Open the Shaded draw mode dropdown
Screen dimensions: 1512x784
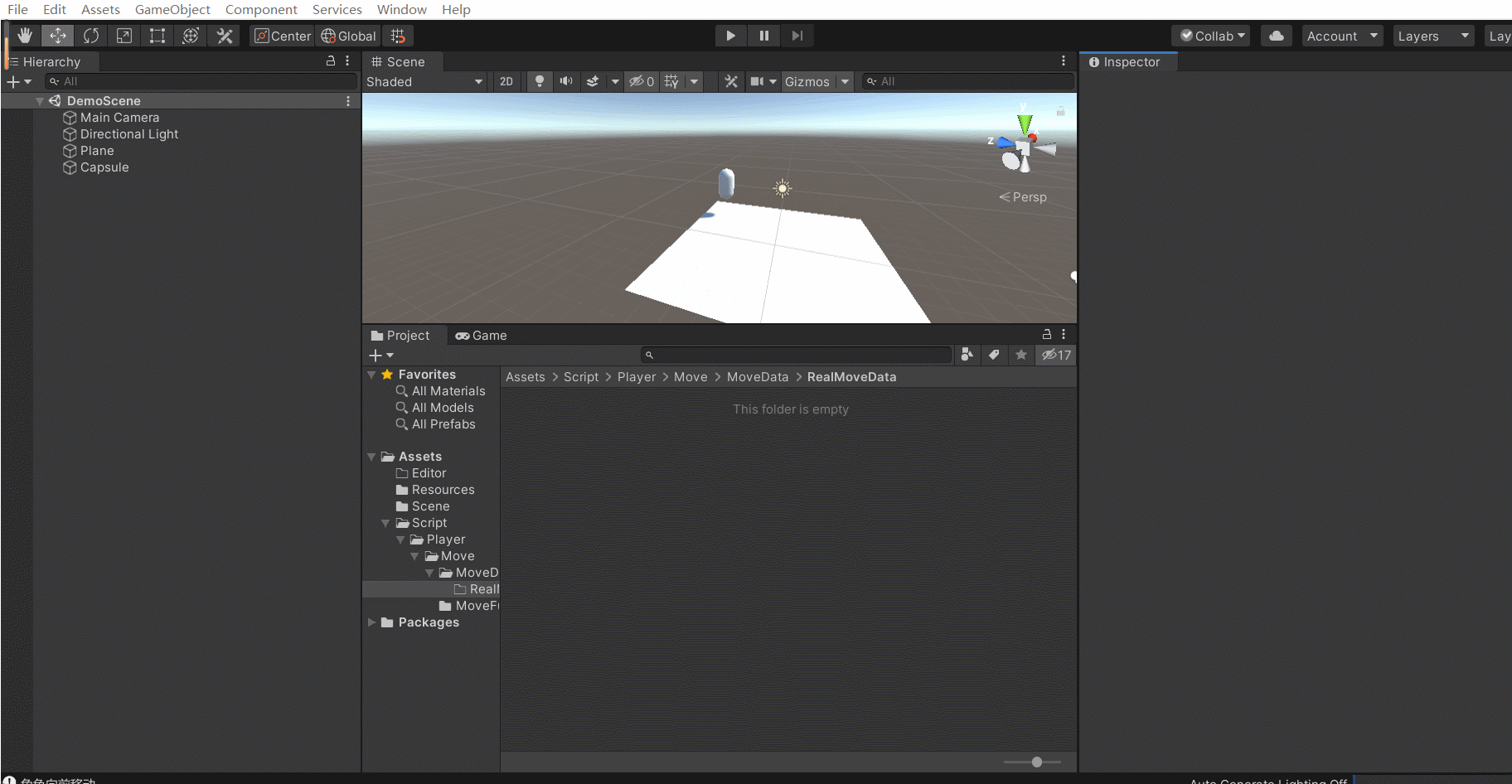(x=425, y=81)
